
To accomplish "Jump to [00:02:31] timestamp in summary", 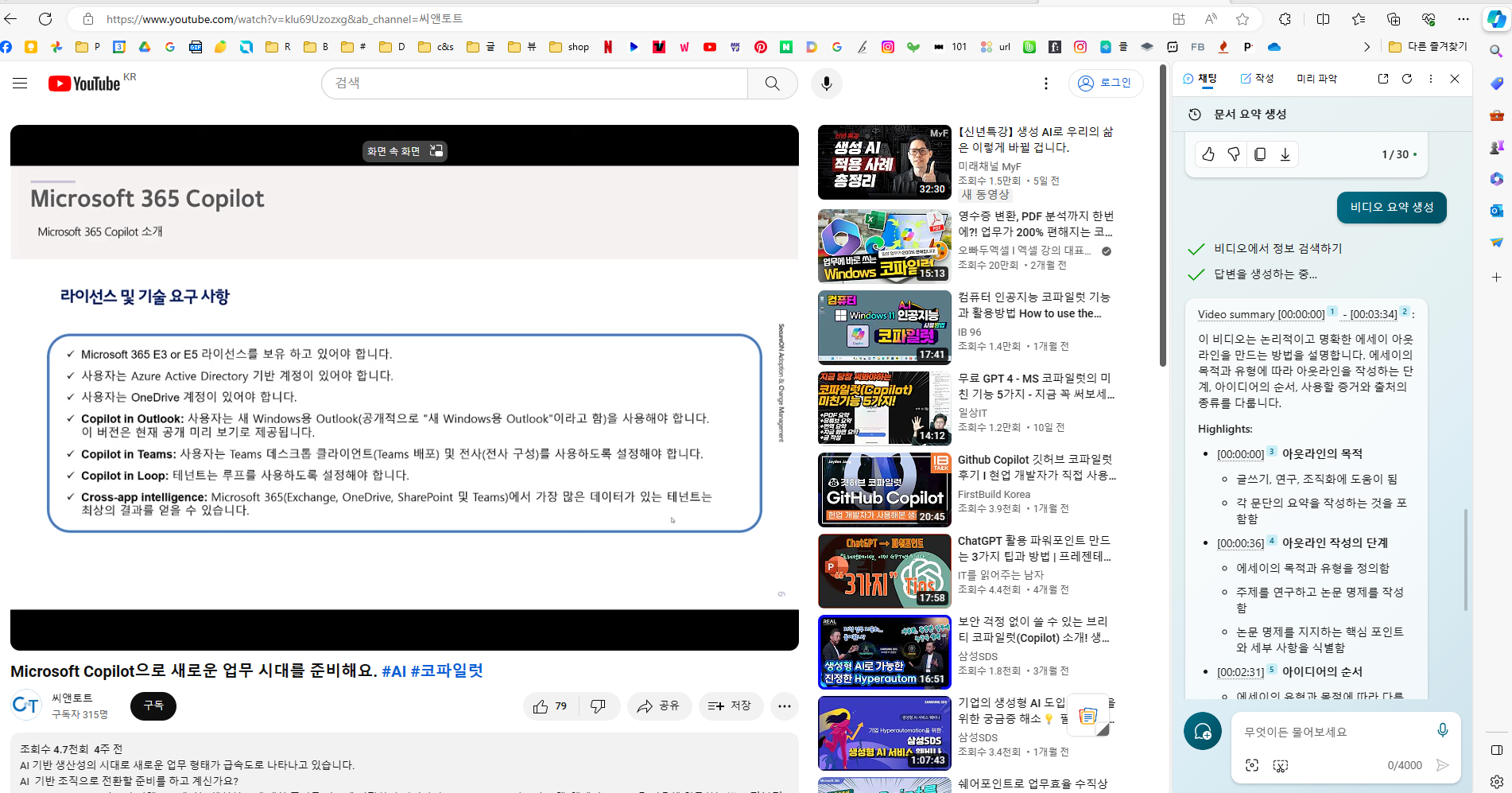I will pyautogui.click(x=1240, y=672).
